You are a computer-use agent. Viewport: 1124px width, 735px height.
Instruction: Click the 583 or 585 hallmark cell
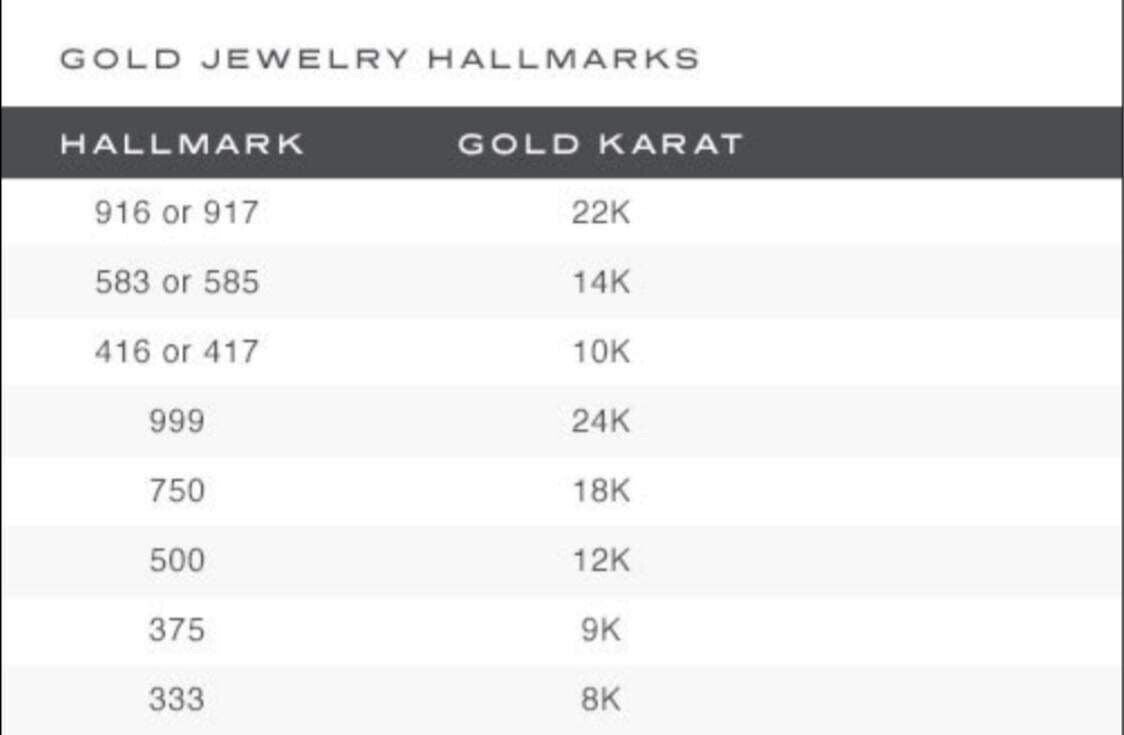[176, 283]
